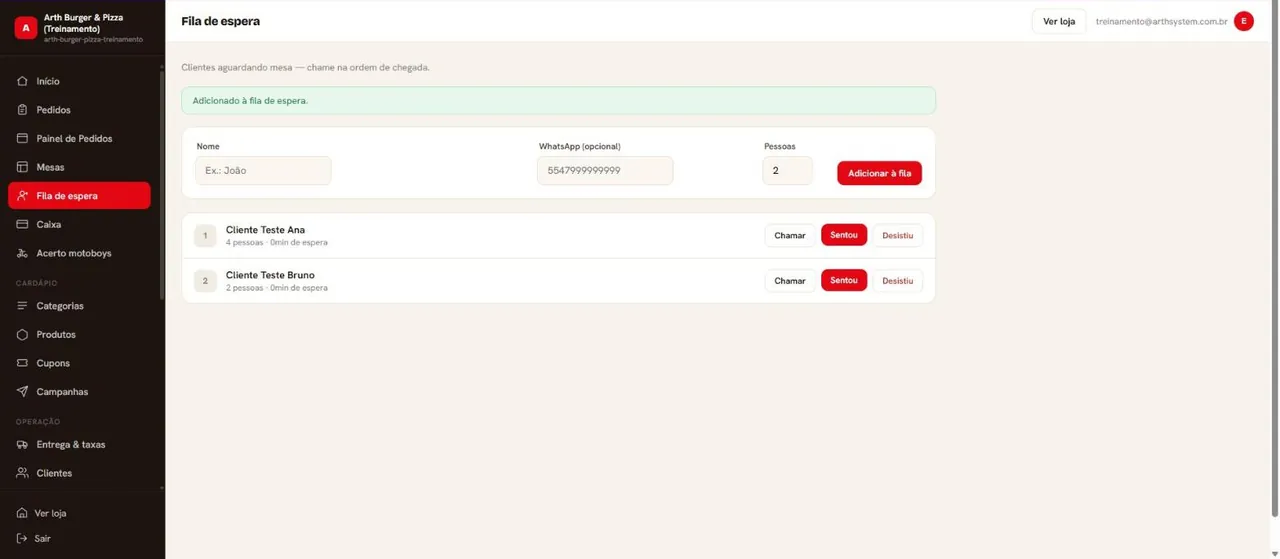Click the Clientes people icon
Viewport: 1280px width, 559px height.
(x=22, y=473)
